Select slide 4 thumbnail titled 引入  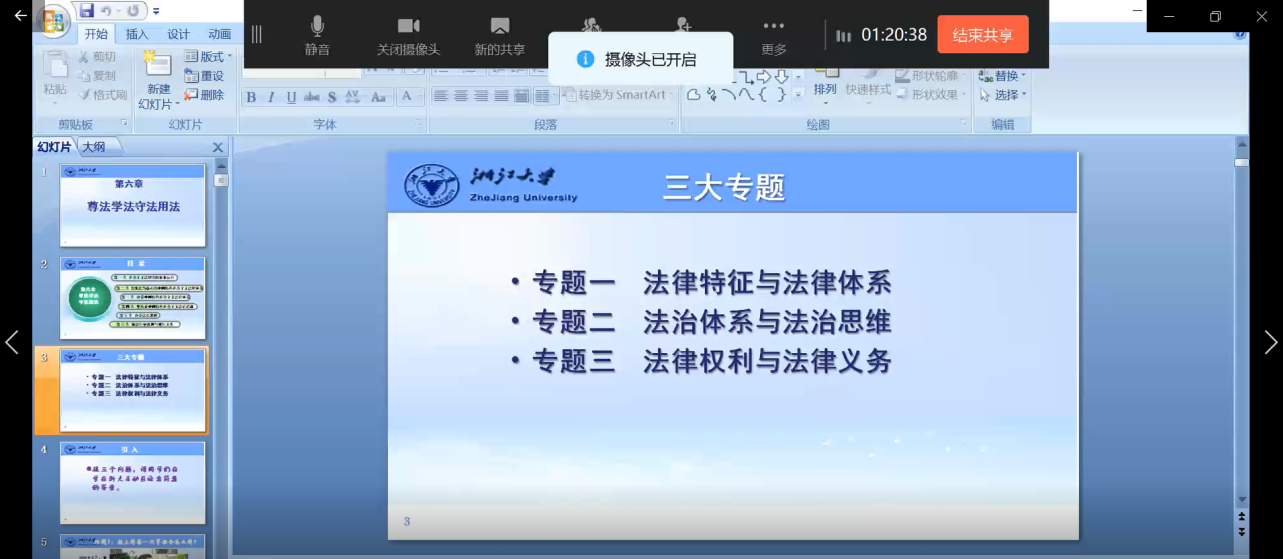(133, 483)
